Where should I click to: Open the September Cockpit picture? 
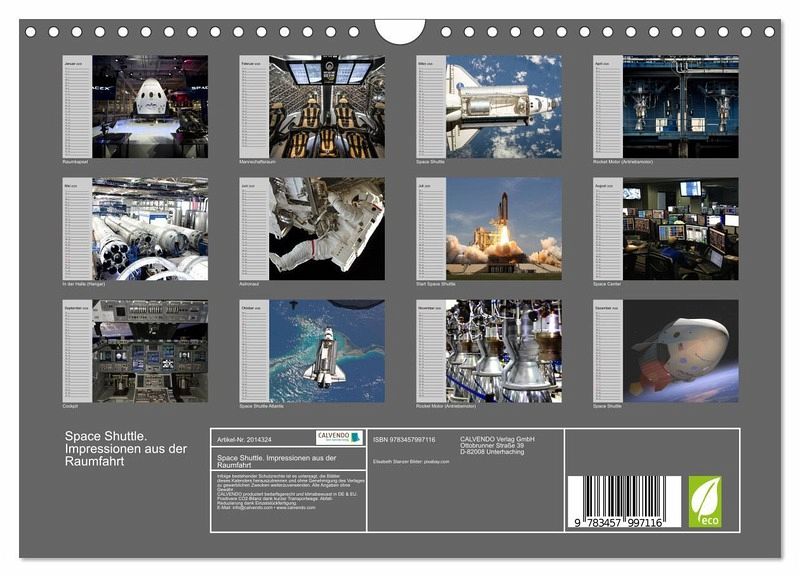coord(150,351)
